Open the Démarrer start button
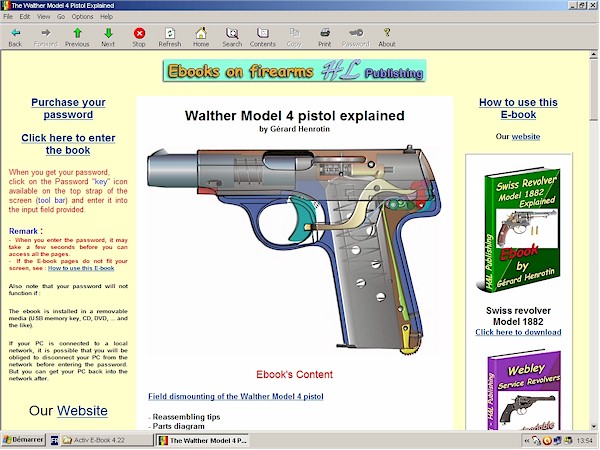This screenshot has height=450, width=600. pyautogui.click(x=24, y=440)
